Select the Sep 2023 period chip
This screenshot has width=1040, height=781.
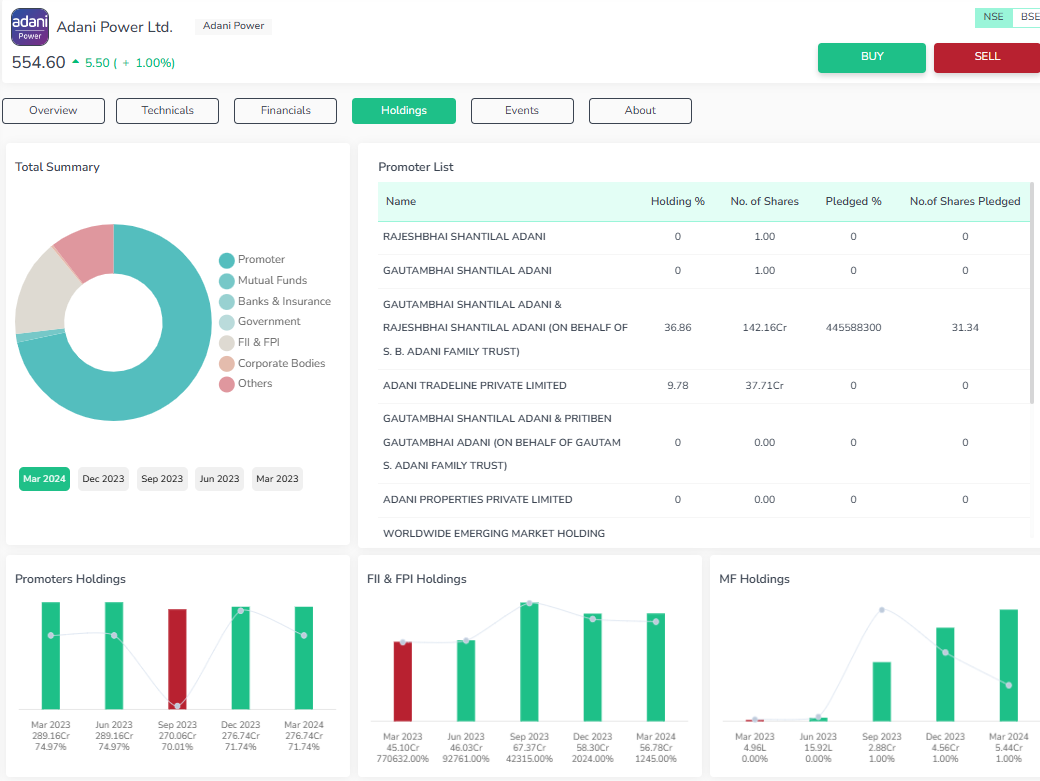[x=162, y=479]
